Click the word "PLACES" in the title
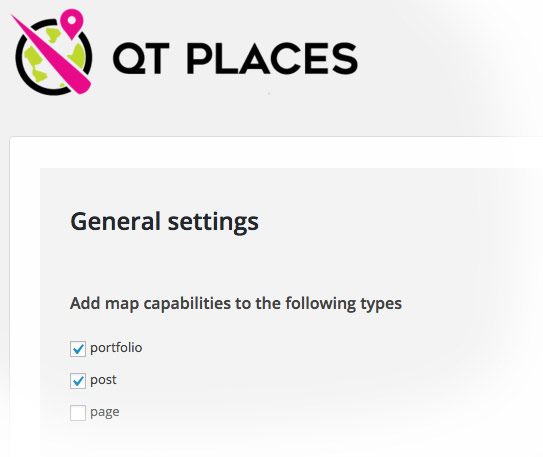 click(272, 59)
